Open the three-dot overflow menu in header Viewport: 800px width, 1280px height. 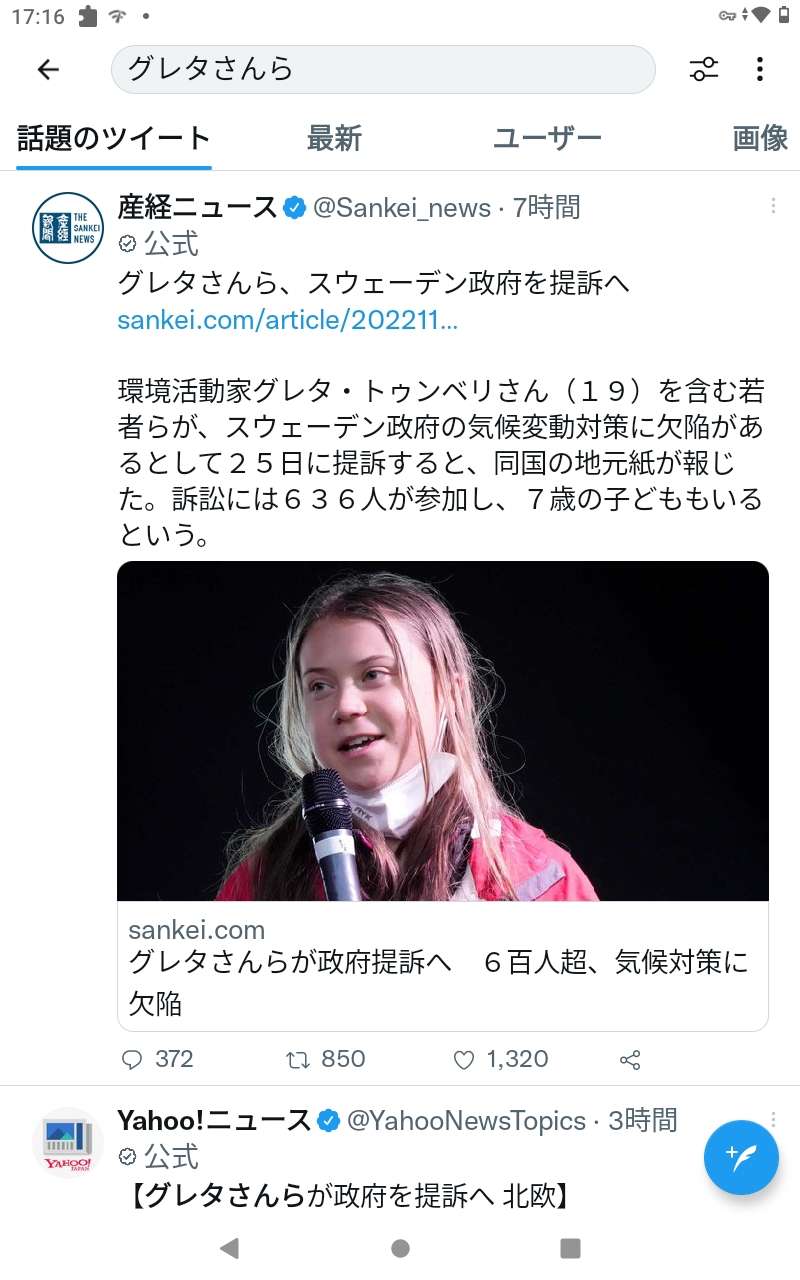[760, 69]
